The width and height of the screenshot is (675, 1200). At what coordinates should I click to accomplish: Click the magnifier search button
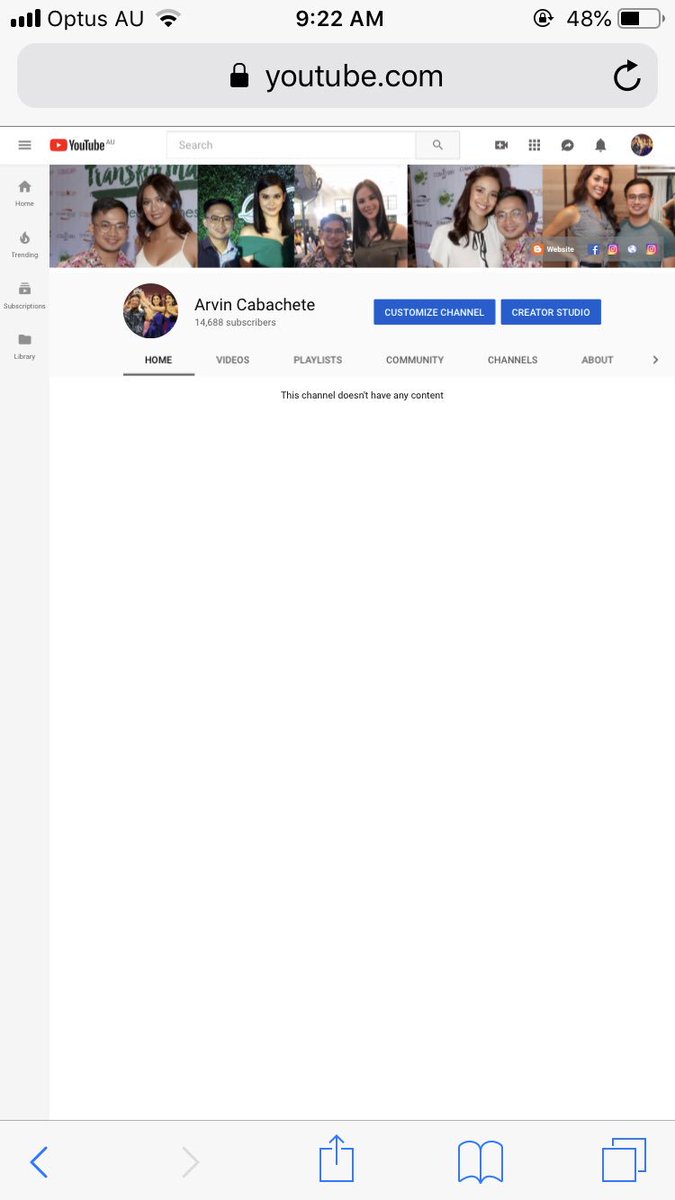(x=438, y=145)
